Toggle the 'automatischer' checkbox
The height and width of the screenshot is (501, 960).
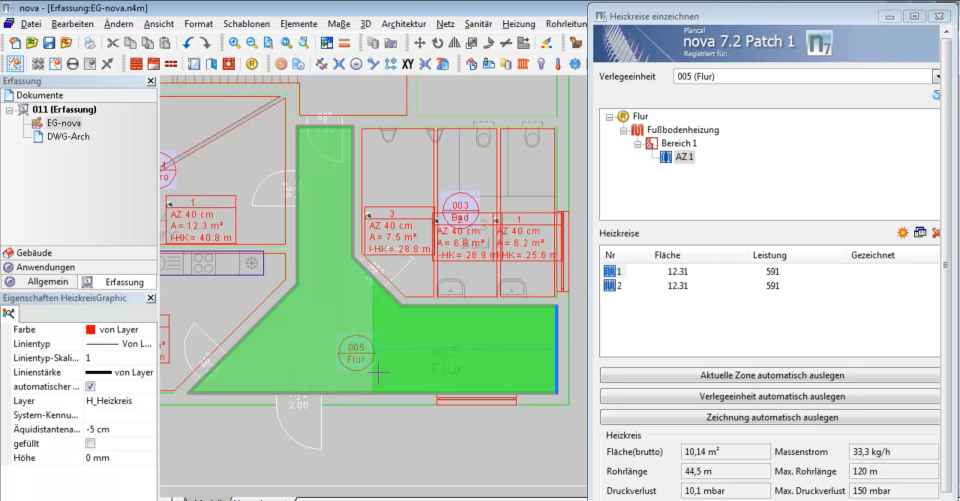pyautogui.click(x=90, y=386)
